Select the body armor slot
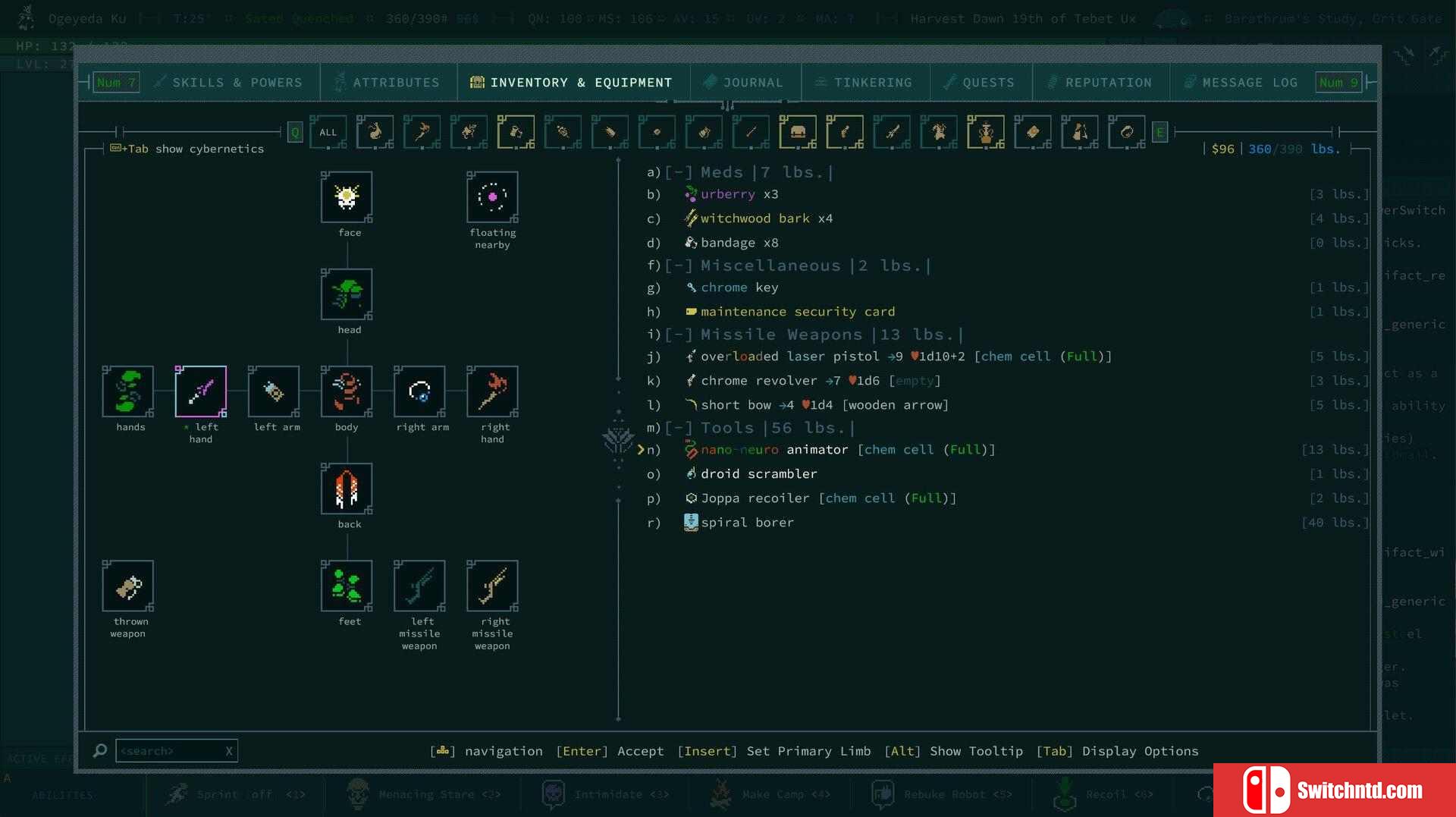 pyautogui.click(x=347, y=391)
